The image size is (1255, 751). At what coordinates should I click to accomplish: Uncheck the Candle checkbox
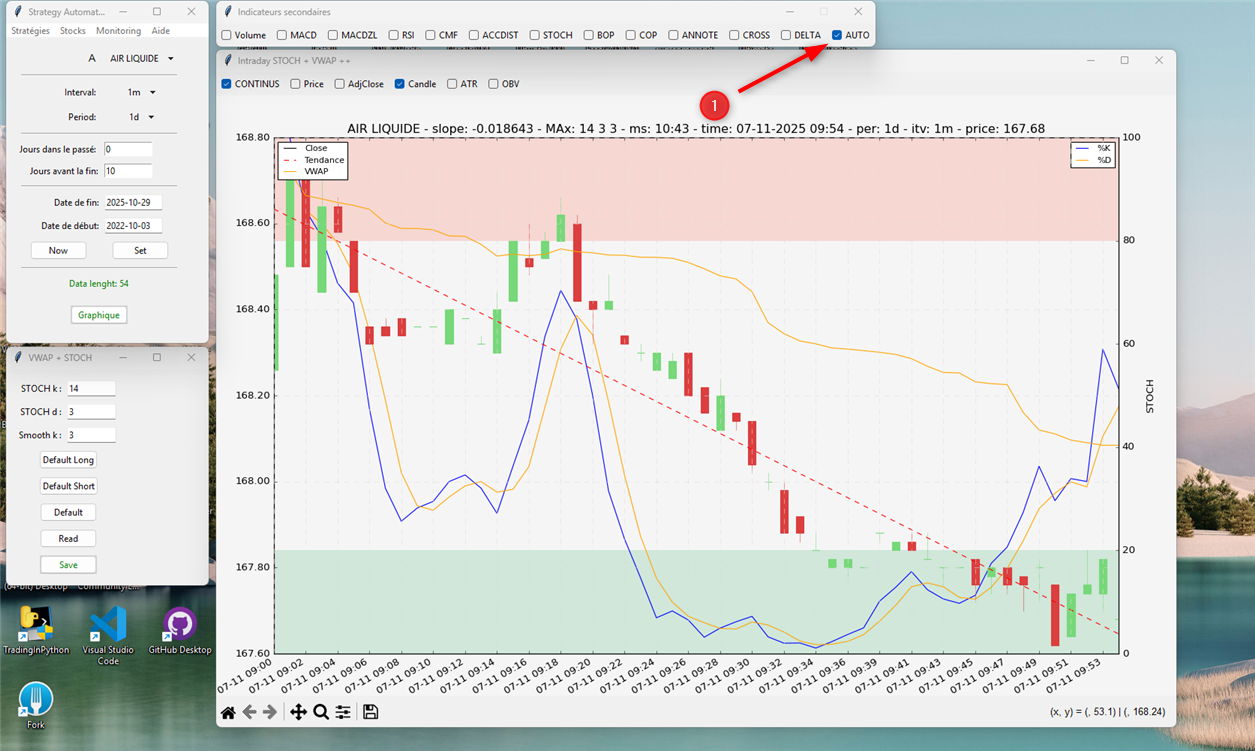(399, 84)
